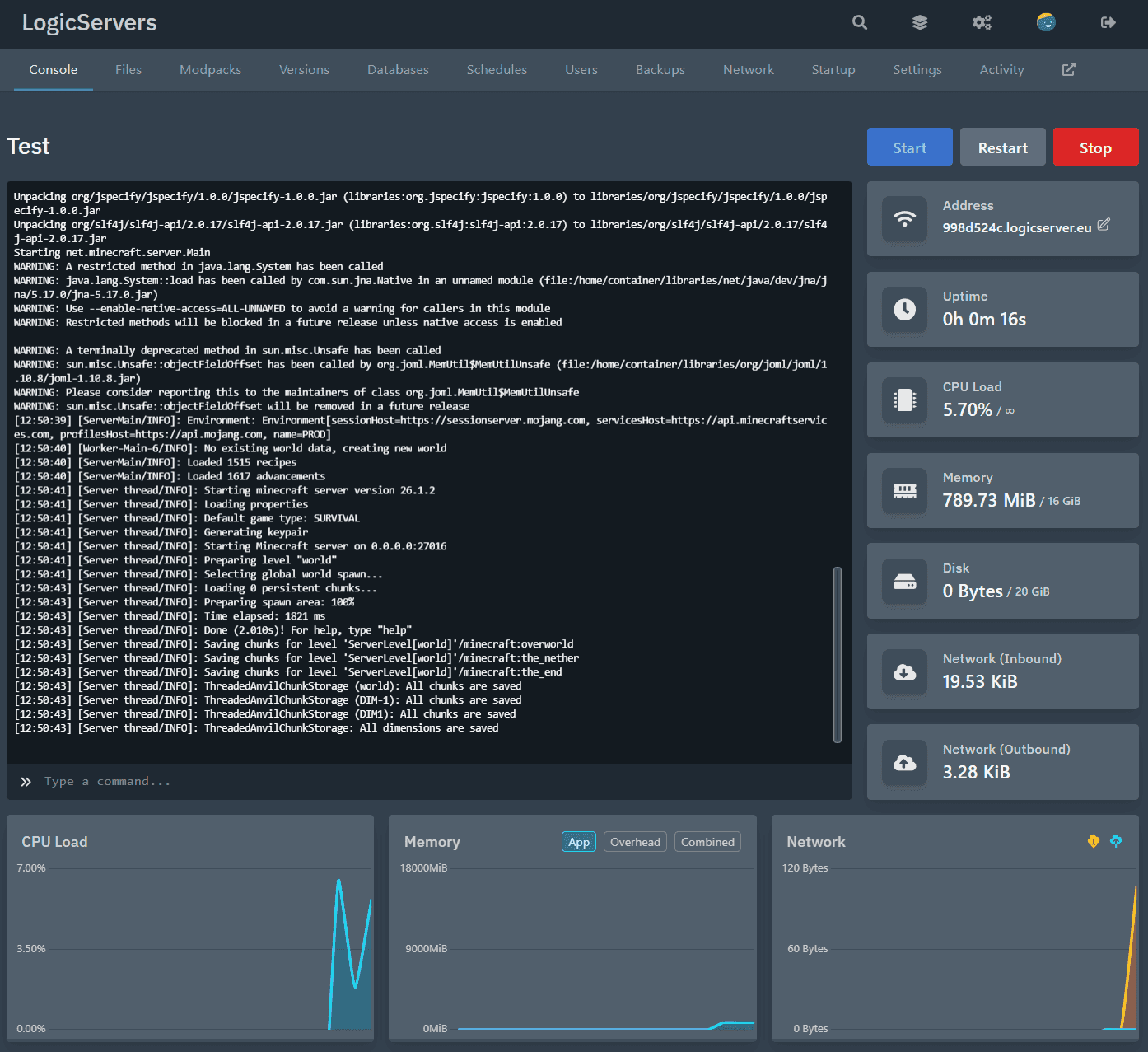Click the CPU Load chart title
Viewport: 1148px width, 1052px height.
54,842
